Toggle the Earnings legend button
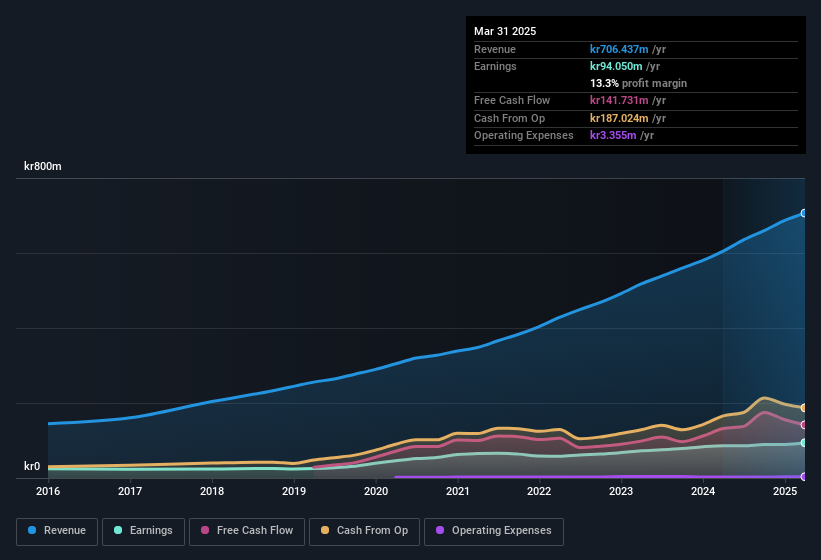The height and width of the screenshot is (560, 821). click(143, 532)
